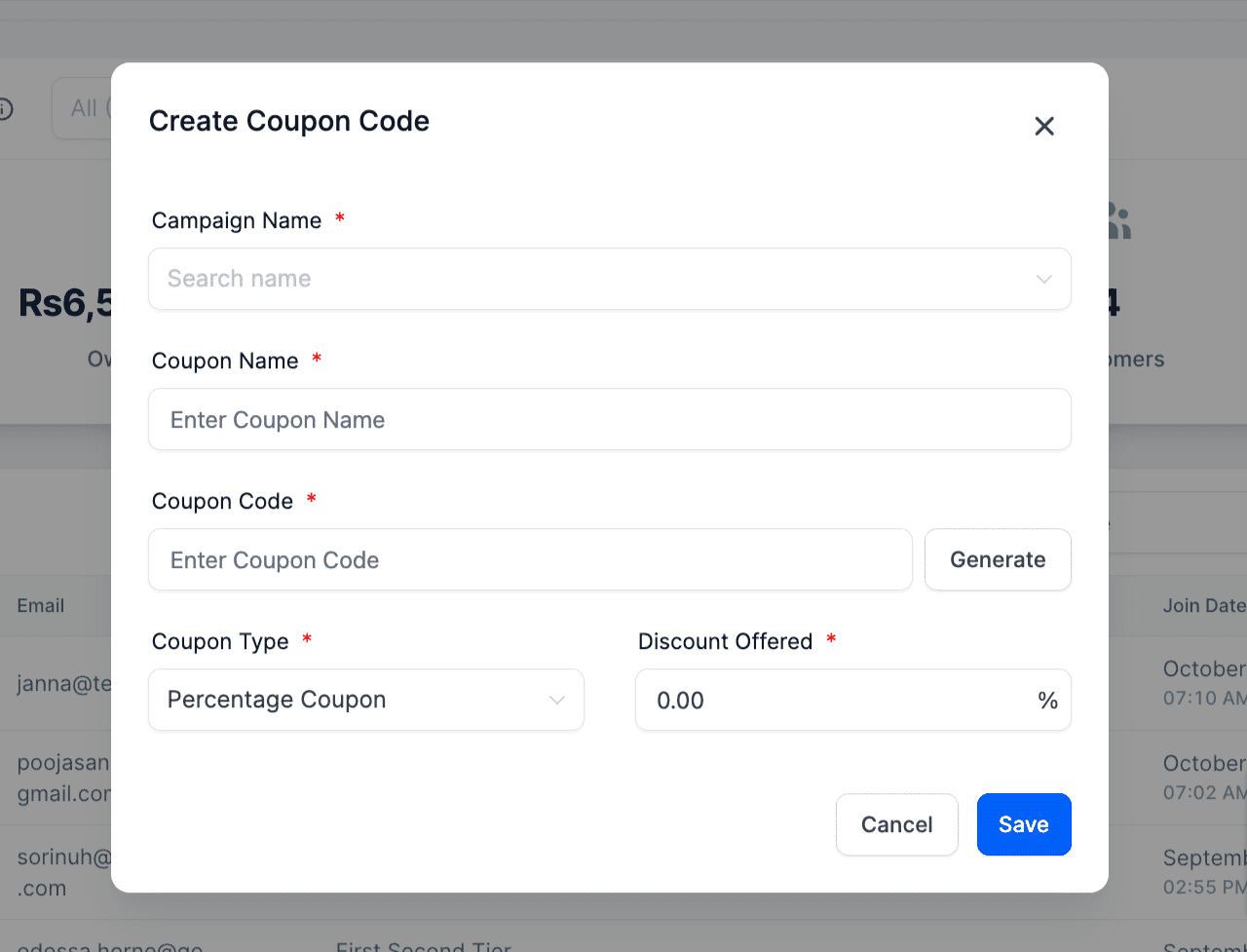The image size is (1247, 952).
Task: Close the Create Coupon Code dialog
Action: tap(1044, 126)
